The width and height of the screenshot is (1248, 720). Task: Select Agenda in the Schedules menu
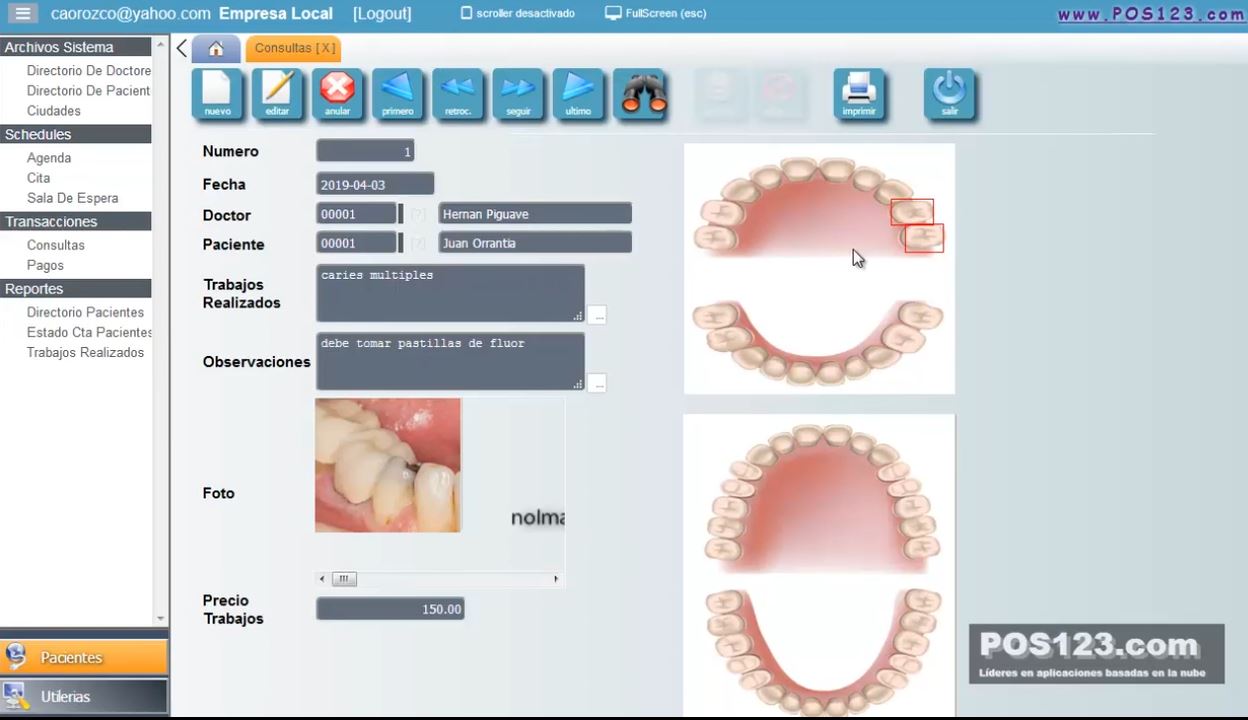(x=49, y=158)
